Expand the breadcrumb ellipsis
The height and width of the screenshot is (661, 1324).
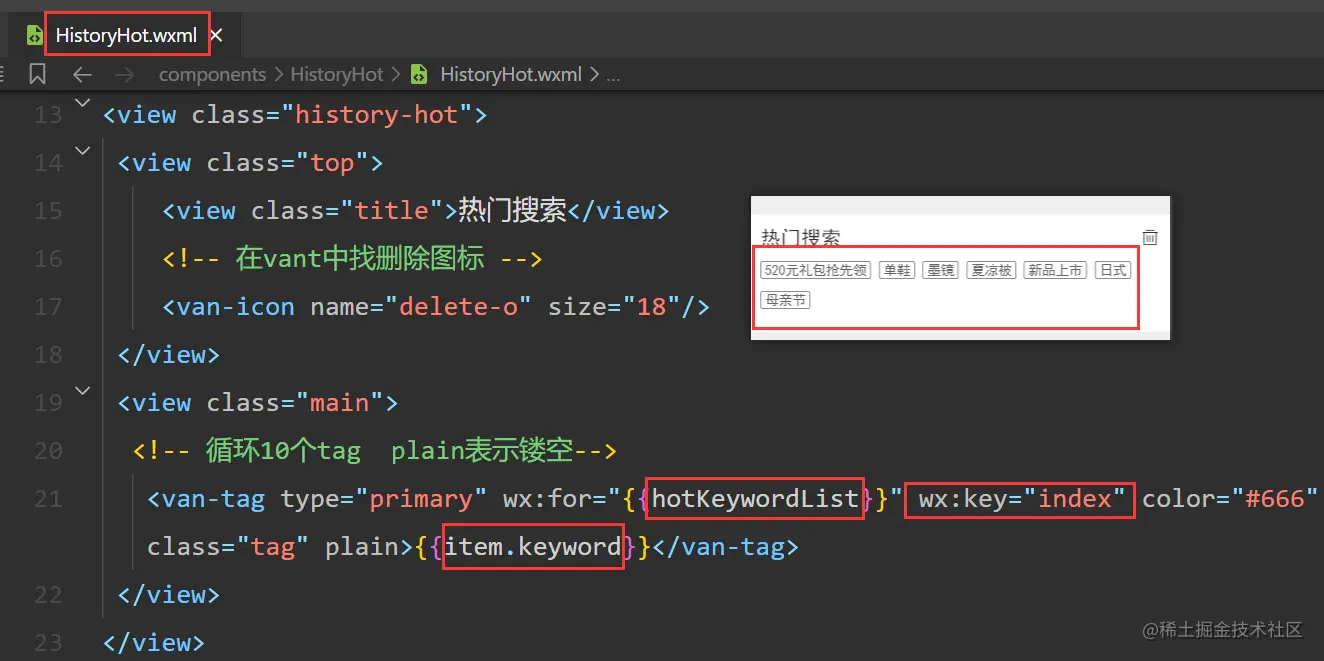click(613, 75)
